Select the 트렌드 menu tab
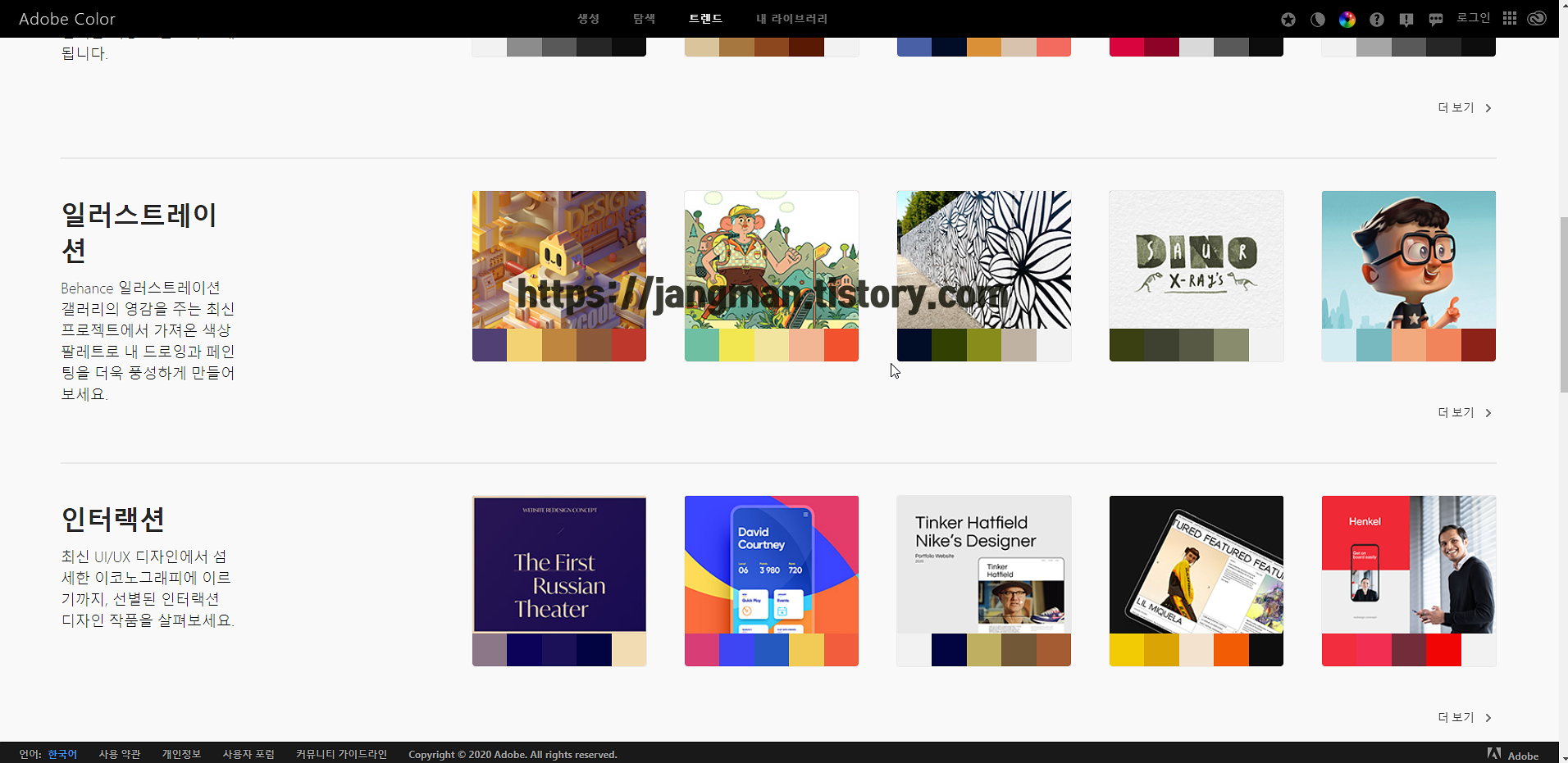The width and height of the screenshot is (1568, 763). point(705,18)
